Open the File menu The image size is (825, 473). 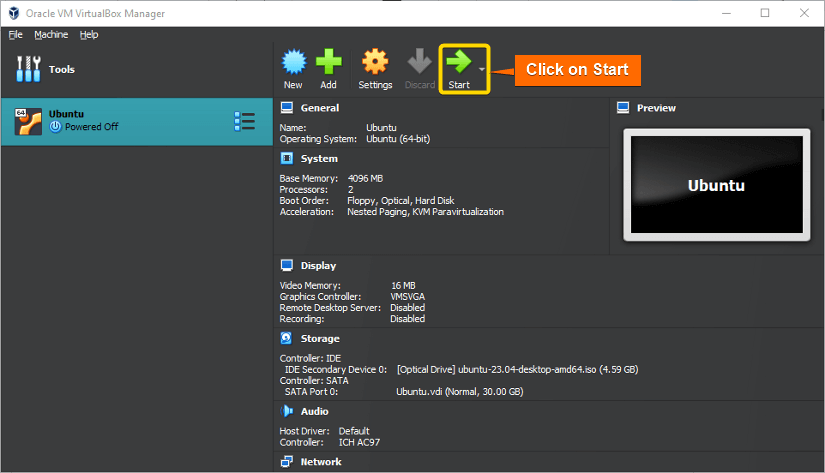tap(16, 35)
